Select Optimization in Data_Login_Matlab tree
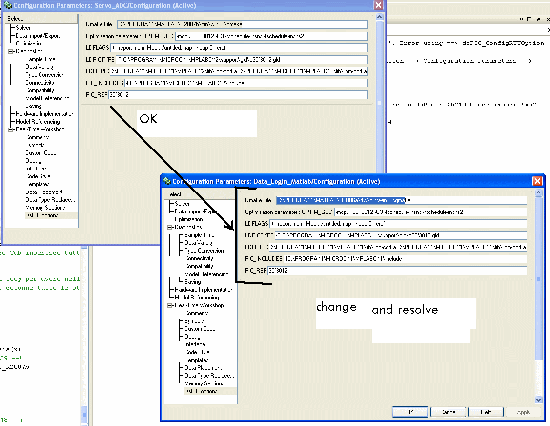The height and width of the screenshot is (426, 550). 189,219
